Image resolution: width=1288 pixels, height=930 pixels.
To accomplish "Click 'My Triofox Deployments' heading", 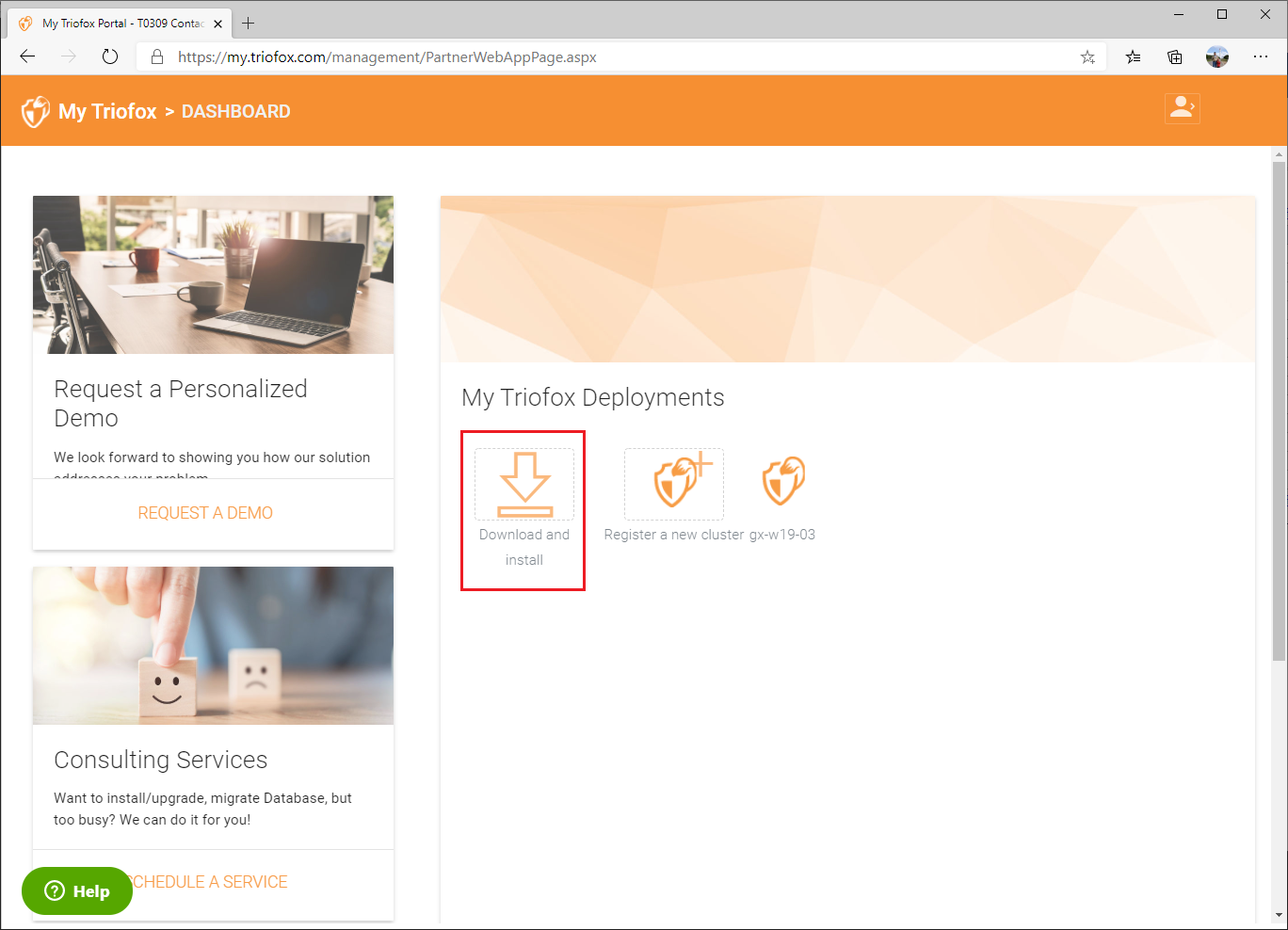I will (593, 397).
